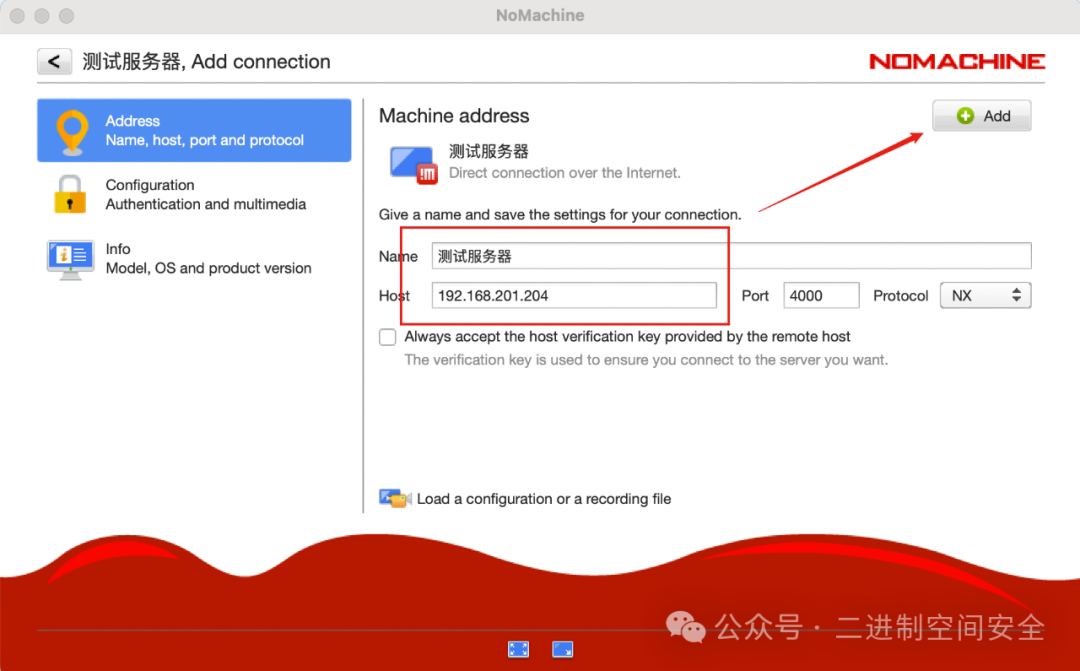1080x671 pixels.
Task: Click the resize window icon in bottom bar
Action: click(562, 649)
